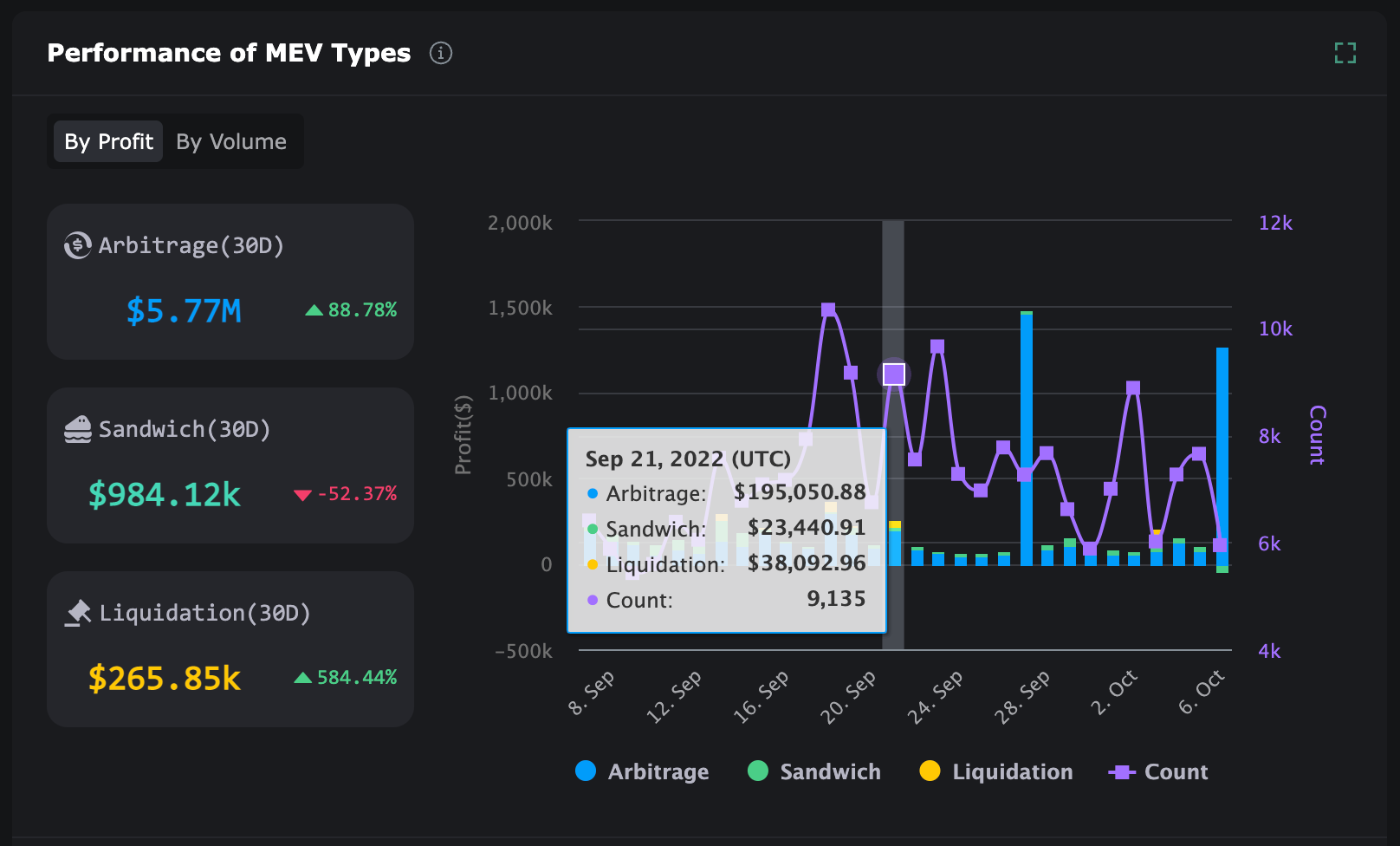Image resolution: width=1400 pixels, height=846 pixels.
Task: Toggle the Liquidation series in legend
Action: click(x=996, y=771)
